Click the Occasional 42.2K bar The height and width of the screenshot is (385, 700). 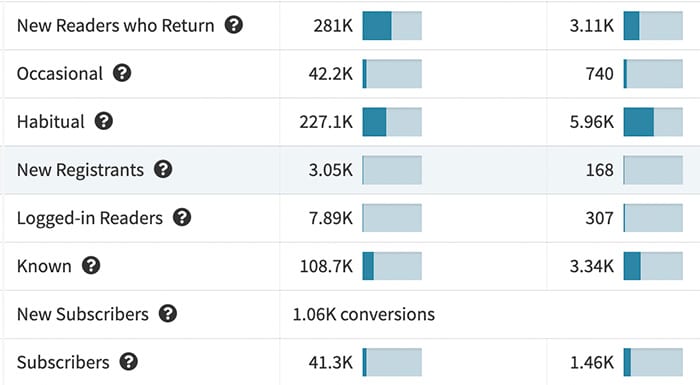click(x=392, y=74)
